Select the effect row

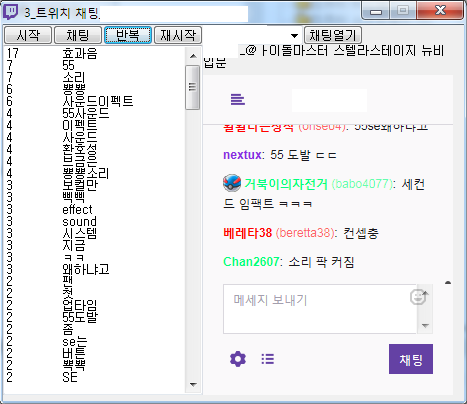[x=94, y=209]
